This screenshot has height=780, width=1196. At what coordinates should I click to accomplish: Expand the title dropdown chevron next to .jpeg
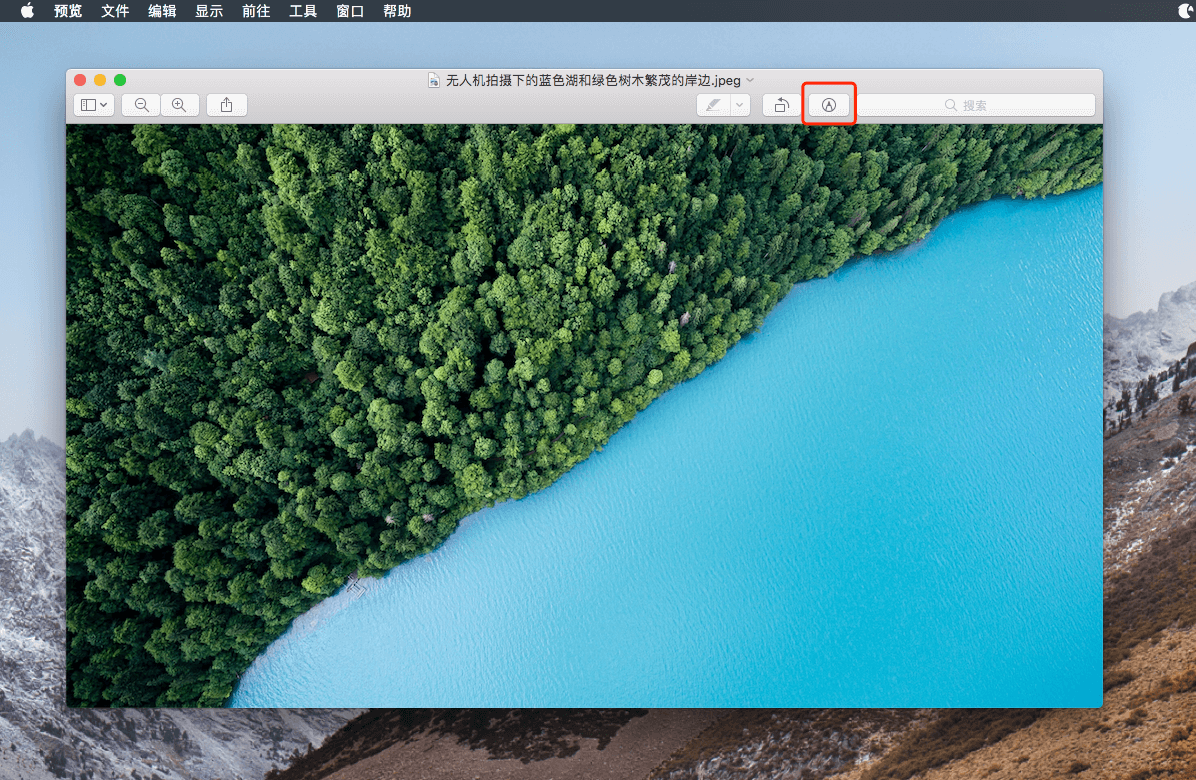(x=751, y=80)
